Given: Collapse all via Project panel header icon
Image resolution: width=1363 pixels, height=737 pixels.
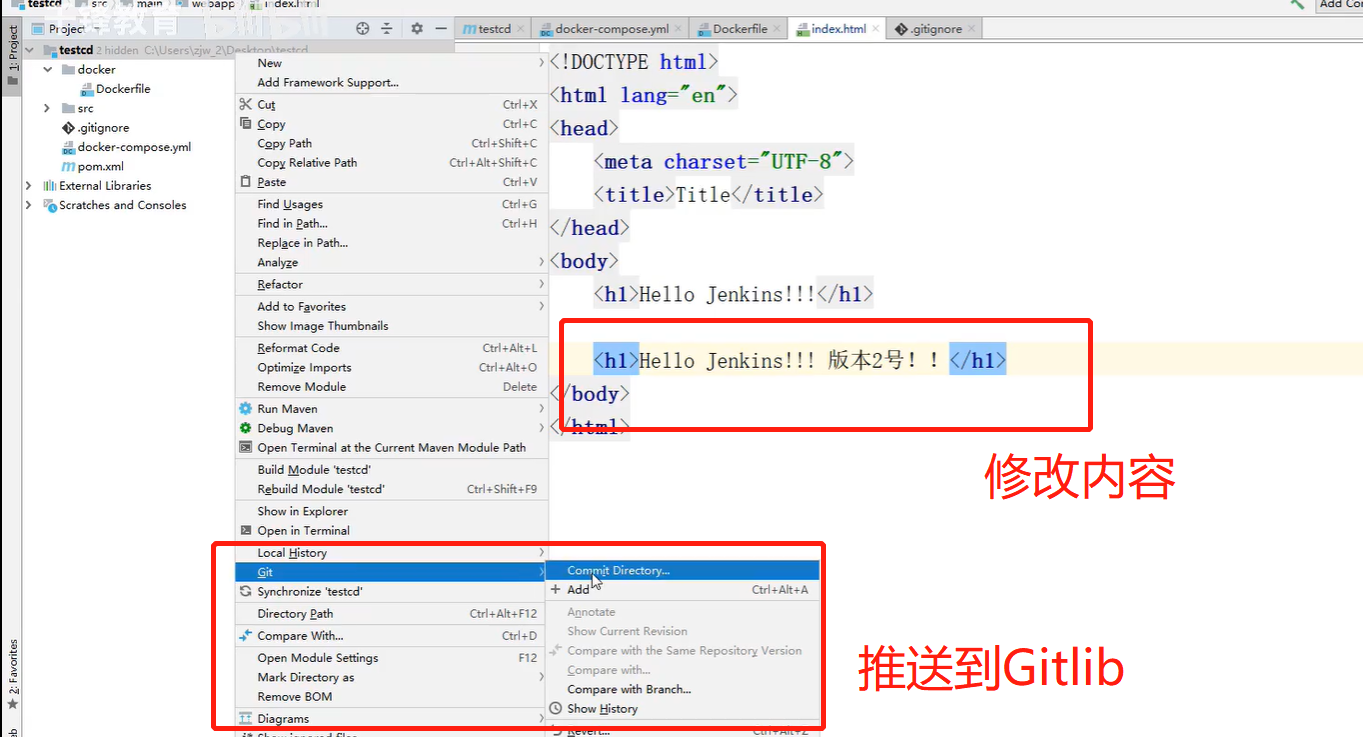Looking at the screenshot, I should pyautogui.click(x=387, y=29).
